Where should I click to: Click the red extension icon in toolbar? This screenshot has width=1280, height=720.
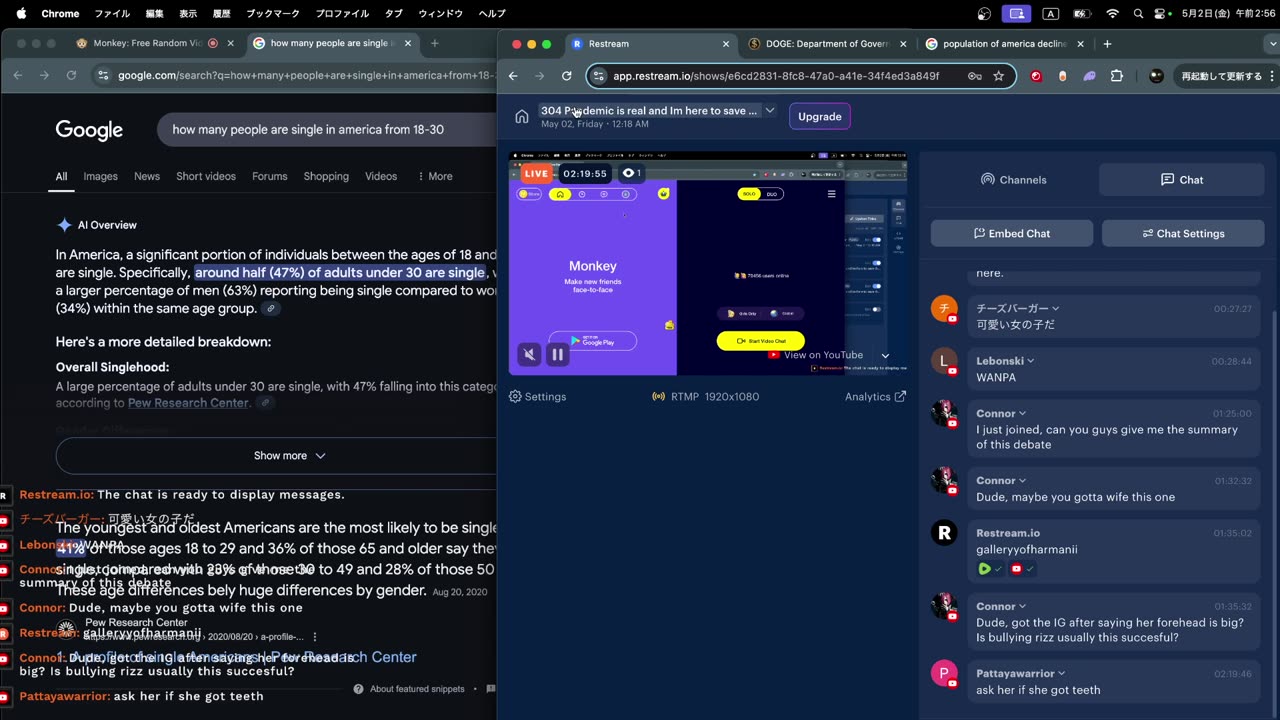point(1036,76)
